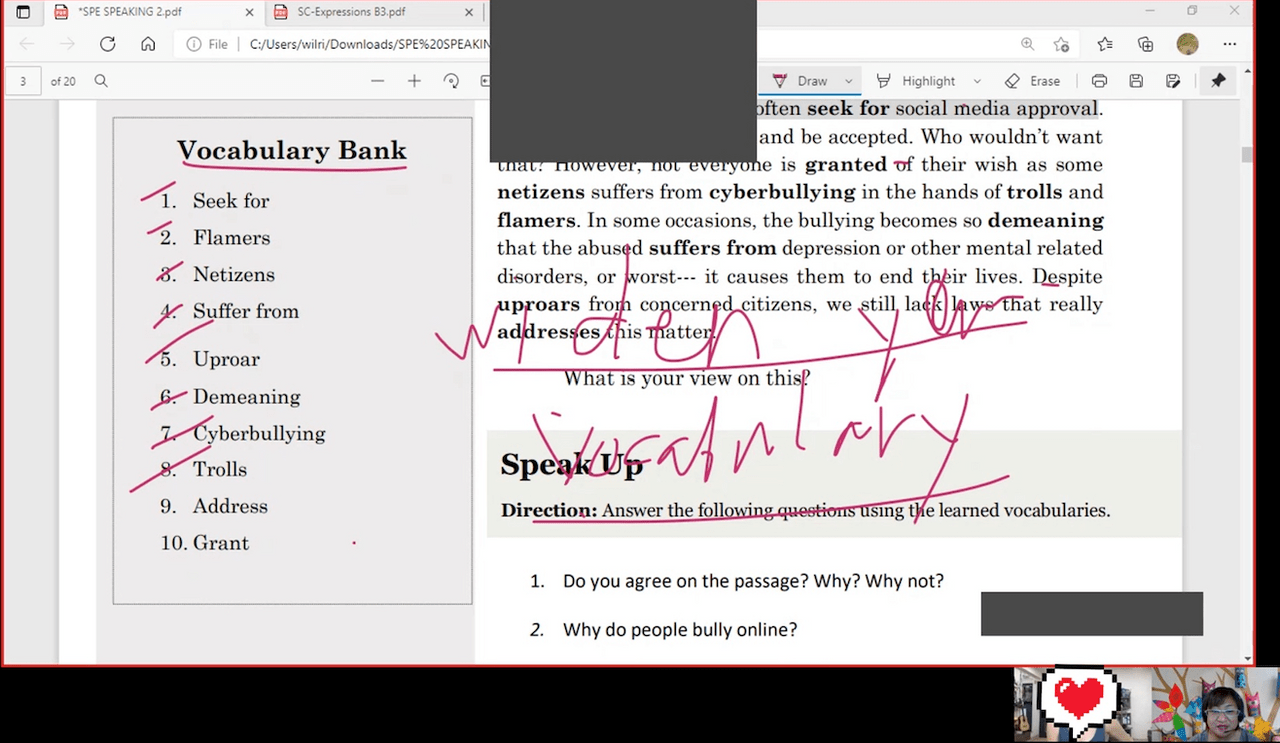Expand the Highlight color options dropdown
1280x743 pixels.
(977, 81)
